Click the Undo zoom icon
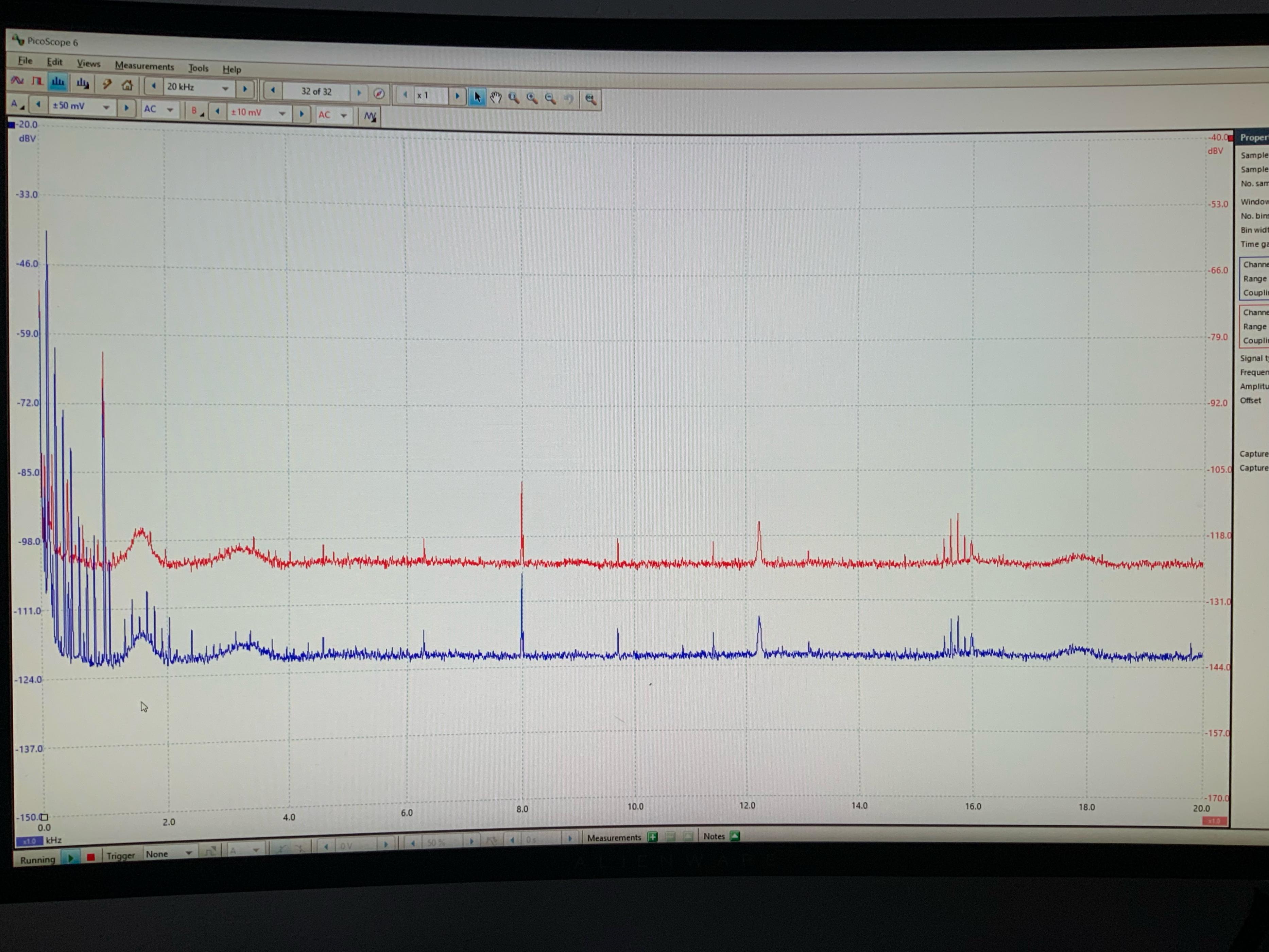Screen dimensions: 1269x952 point(569,99)
